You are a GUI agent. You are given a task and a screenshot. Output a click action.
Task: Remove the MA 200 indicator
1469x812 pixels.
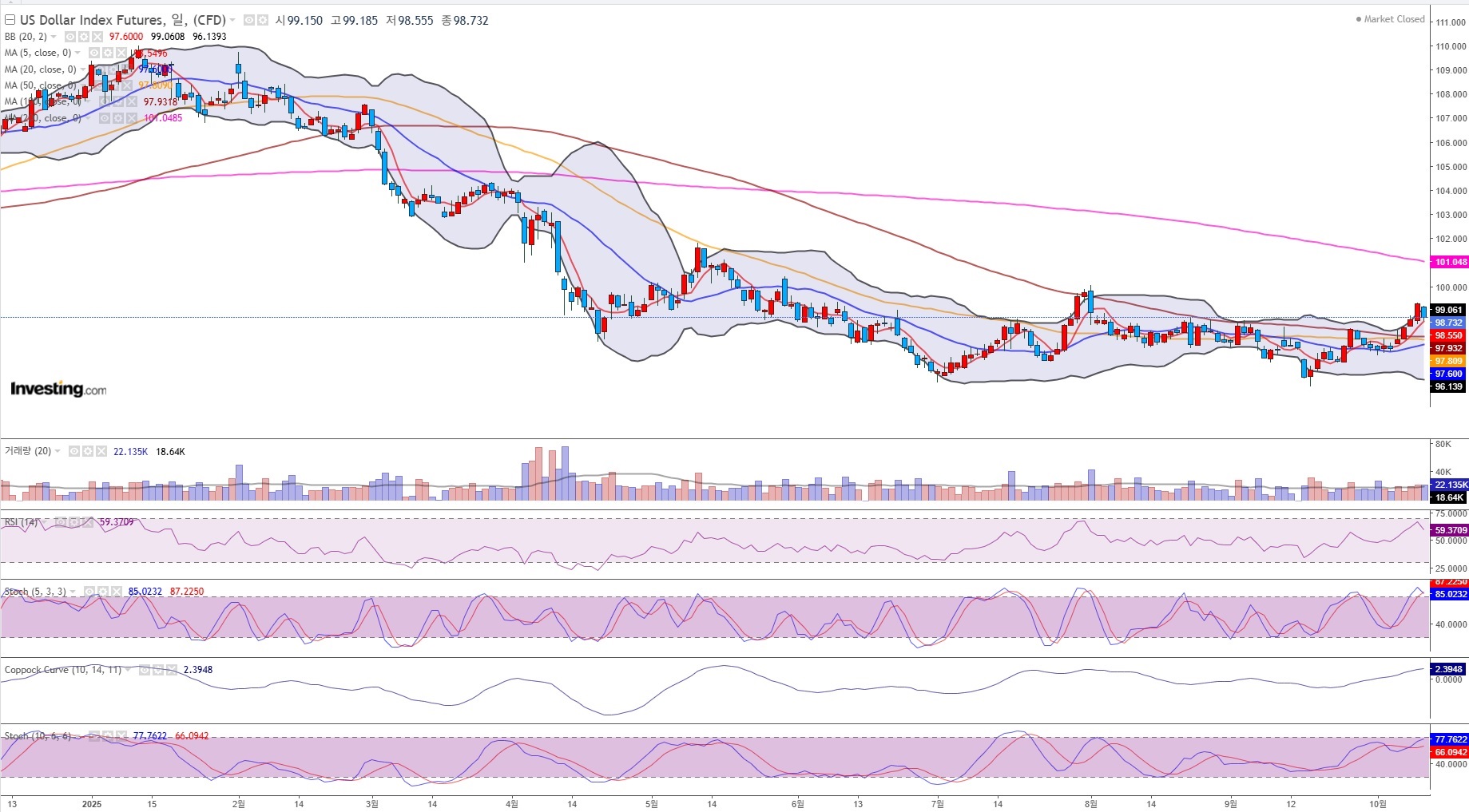[131, 118]
